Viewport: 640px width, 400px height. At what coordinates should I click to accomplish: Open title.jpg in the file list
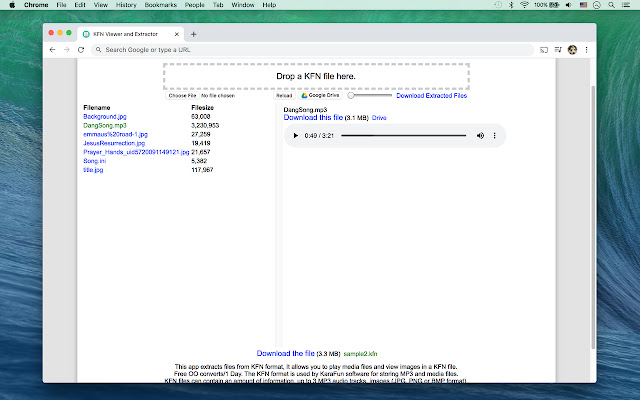pos(93,170)
